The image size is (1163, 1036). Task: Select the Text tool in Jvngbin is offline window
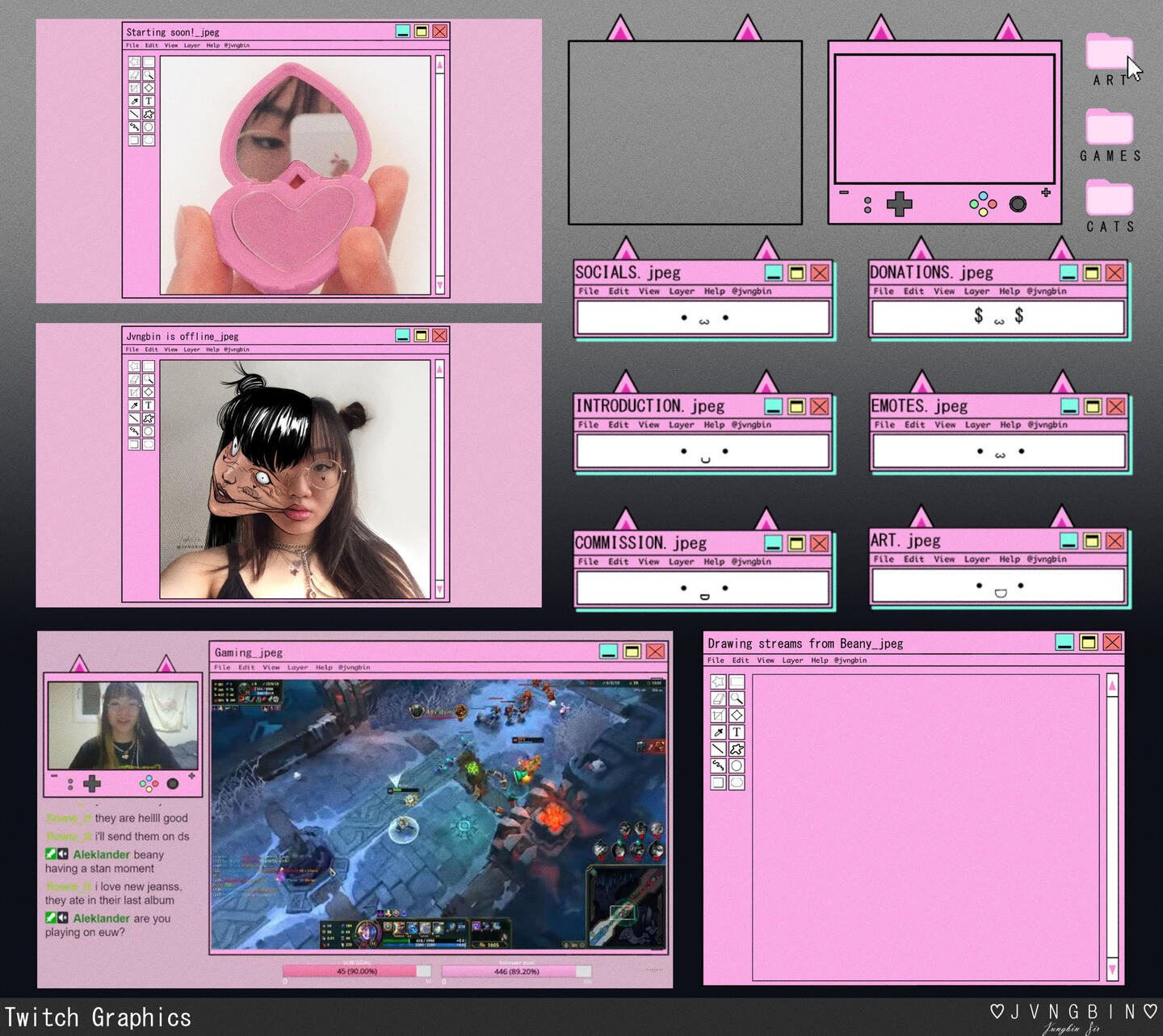(x=149, y=405)
